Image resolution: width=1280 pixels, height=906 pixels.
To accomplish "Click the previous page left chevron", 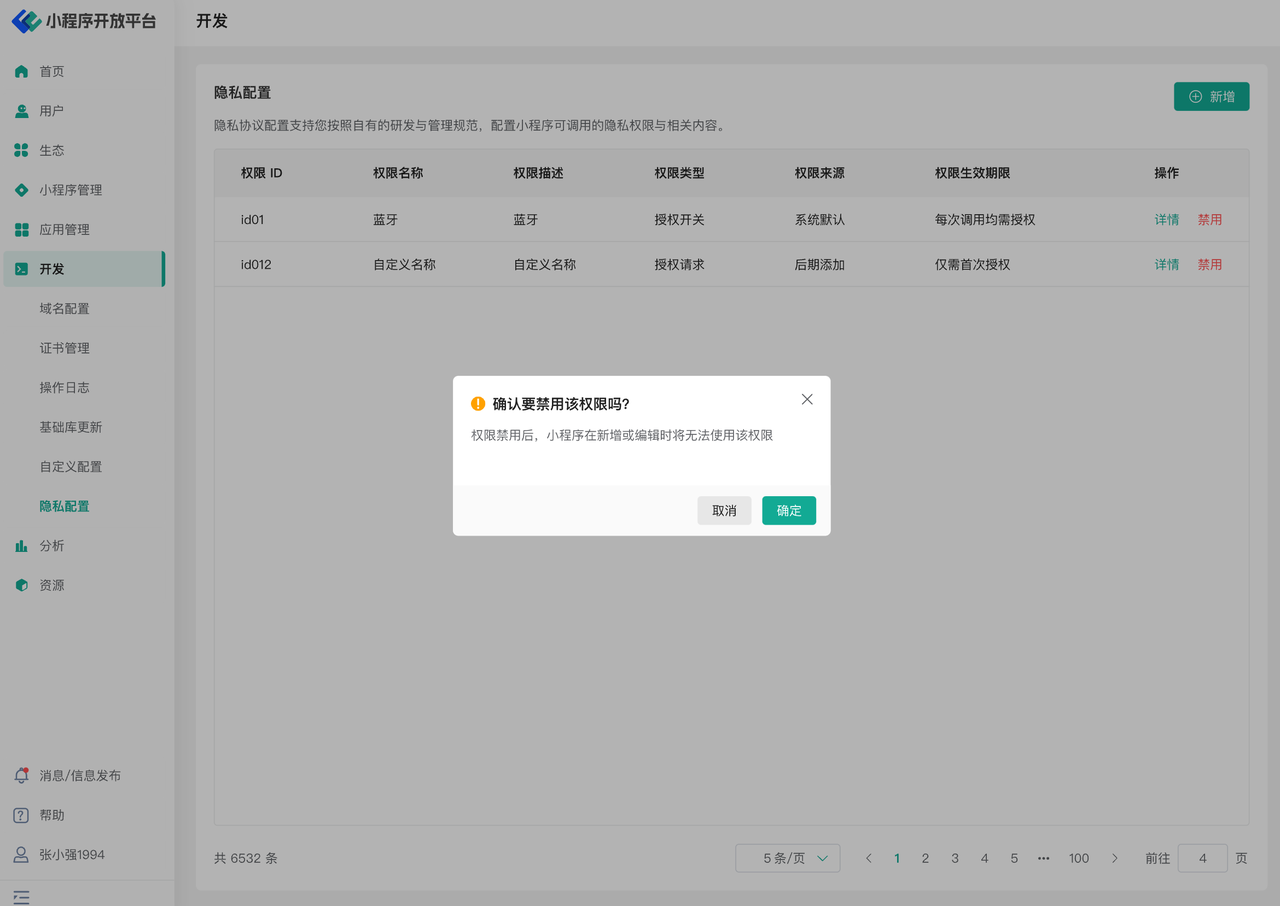I will click(x=869, y=858).
